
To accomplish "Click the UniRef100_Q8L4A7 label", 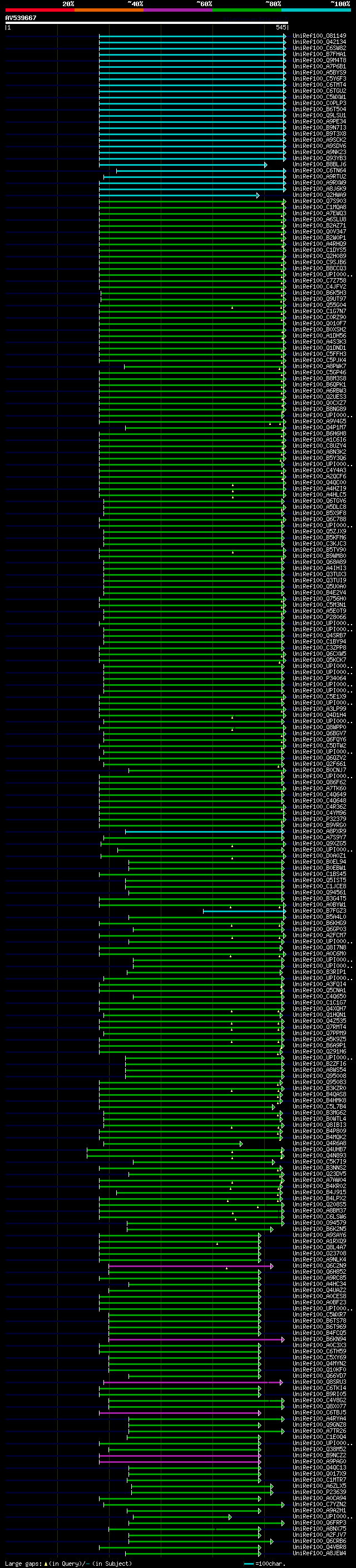I will coord(319,1247).
